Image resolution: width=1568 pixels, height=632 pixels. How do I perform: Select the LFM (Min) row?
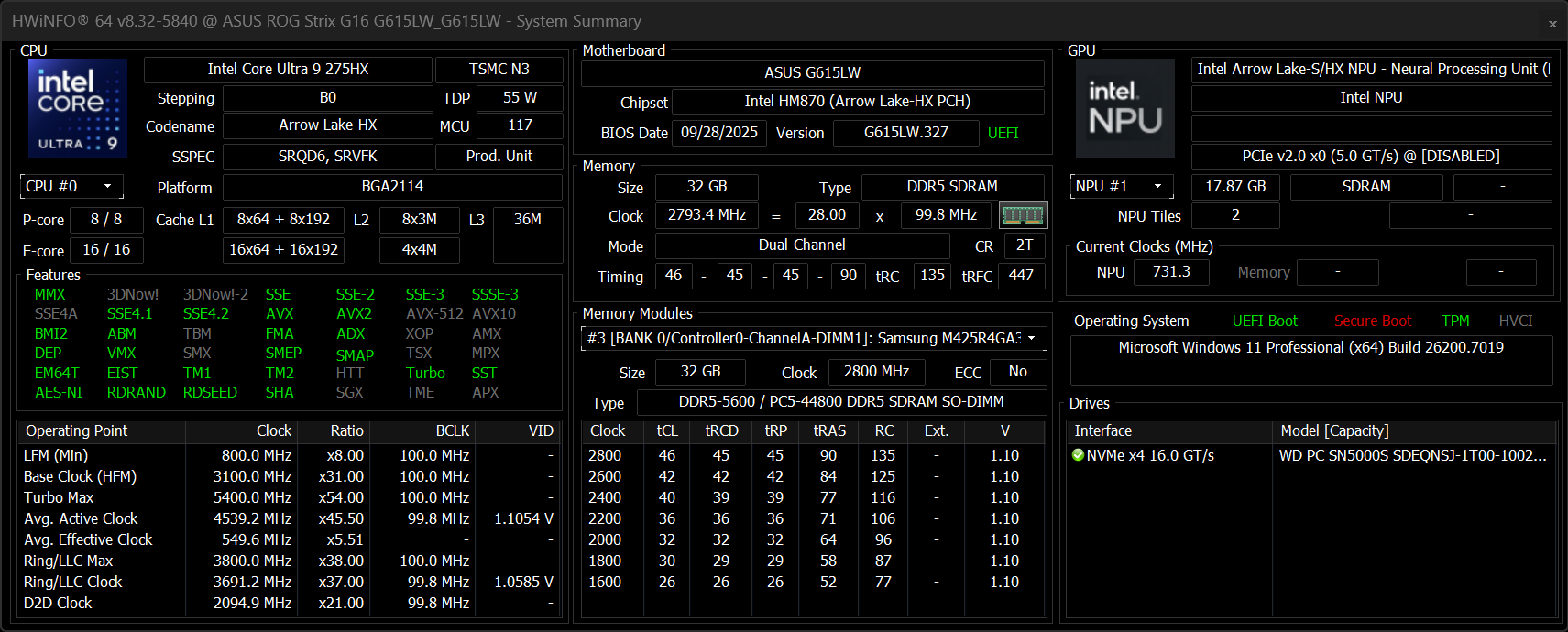289,455
